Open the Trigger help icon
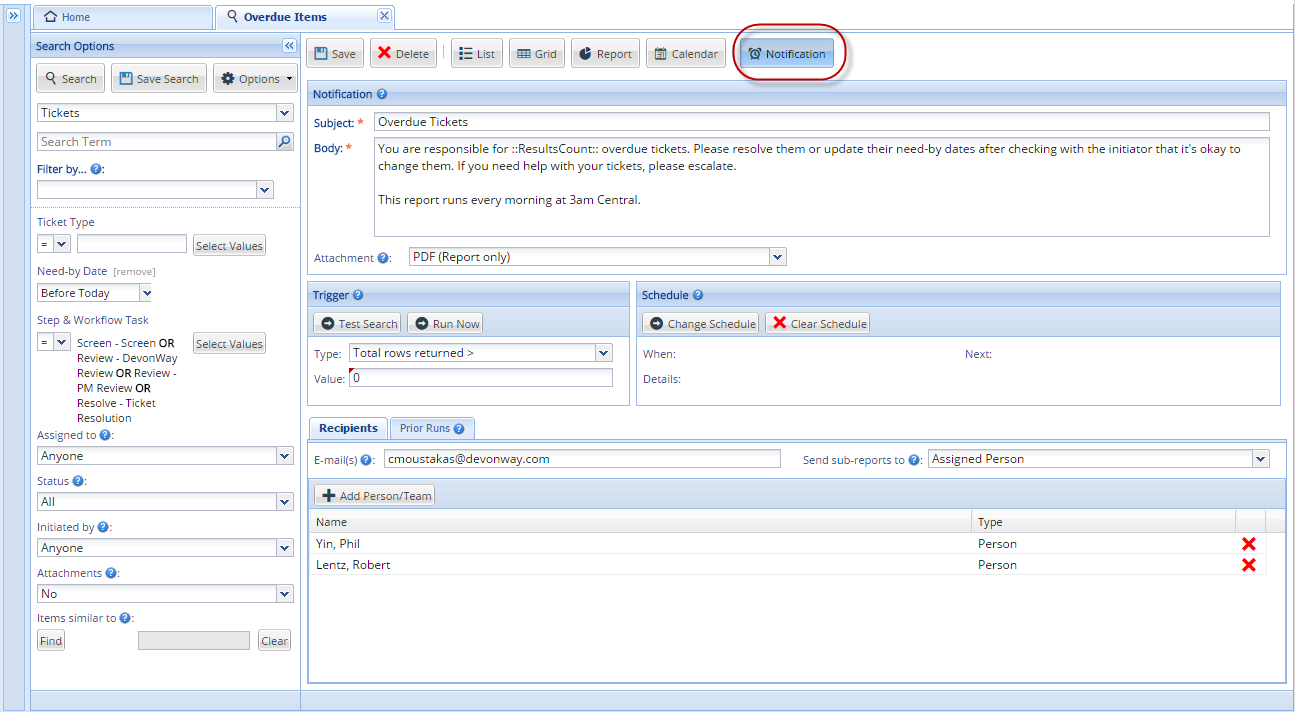1295x712 pixels. coord(358,295)
